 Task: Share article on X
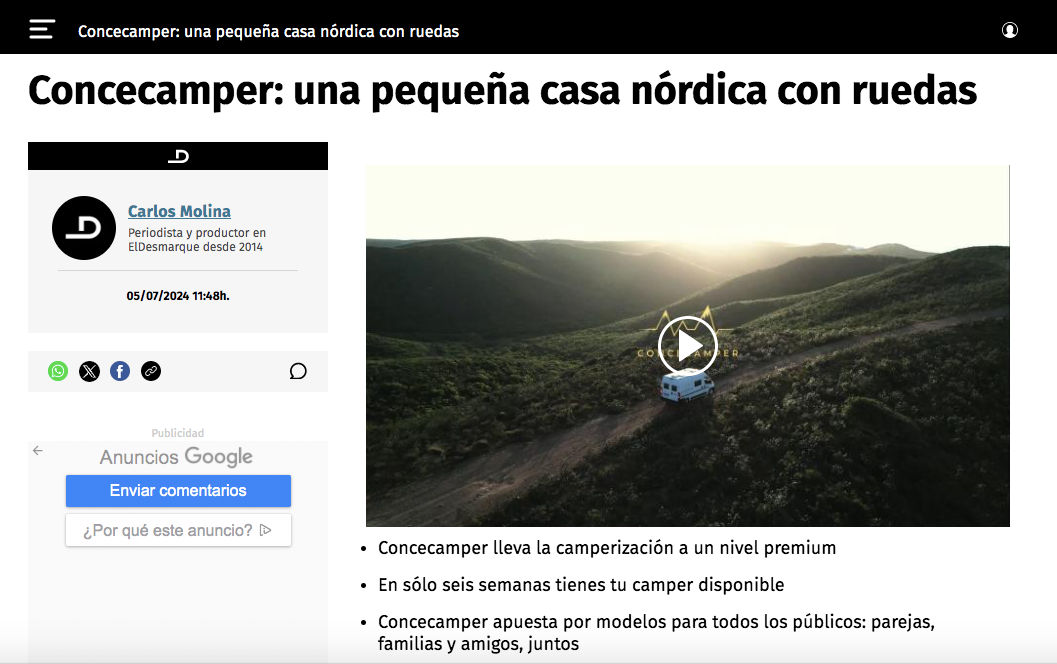pyautogui.click(x=89, y=371)
